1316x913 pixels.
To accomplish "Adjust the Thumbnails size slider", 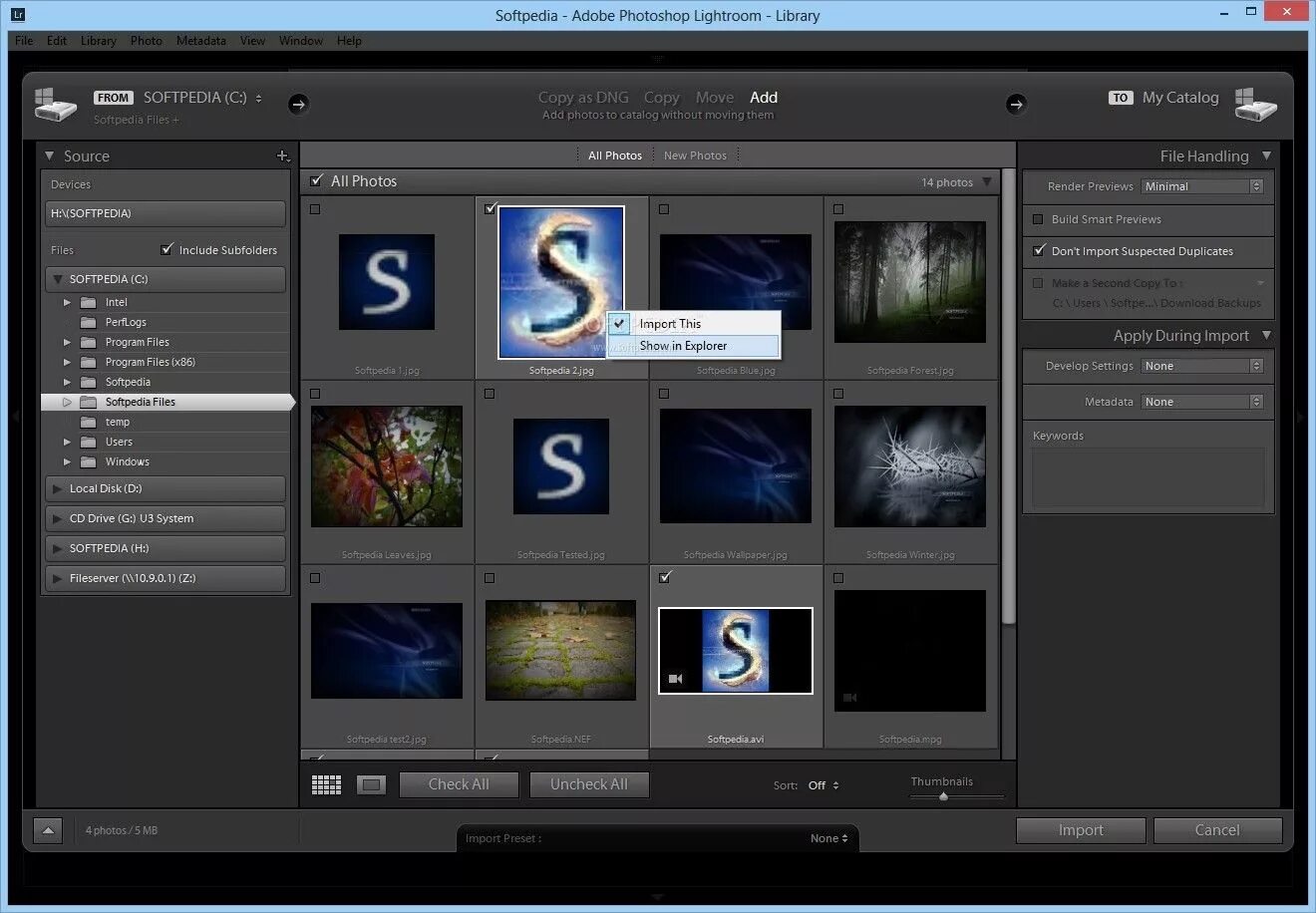I will pos(943,796).
